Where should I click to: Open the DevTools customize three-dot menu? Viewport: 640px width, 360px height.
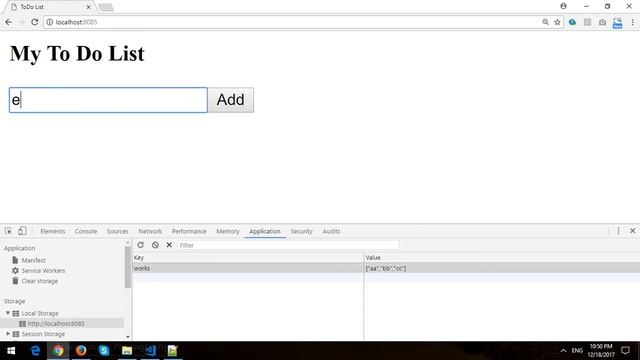pyautogui.click(x=618, y=231)
